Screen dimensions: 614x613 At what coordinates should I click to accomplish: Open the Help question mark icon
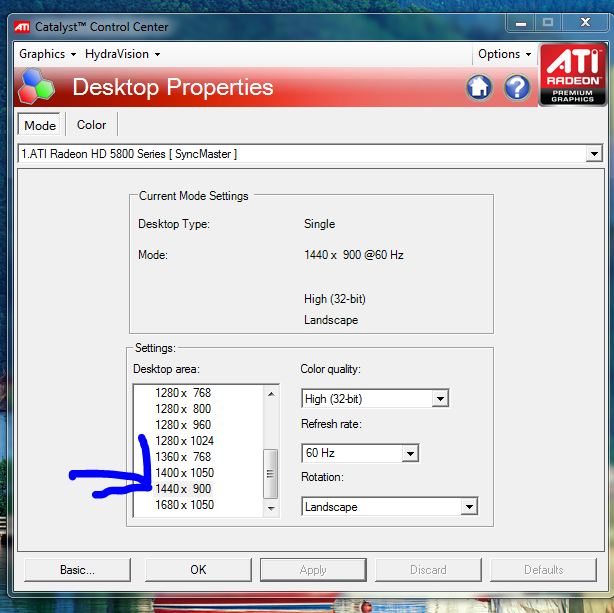[x=517, y=87]
